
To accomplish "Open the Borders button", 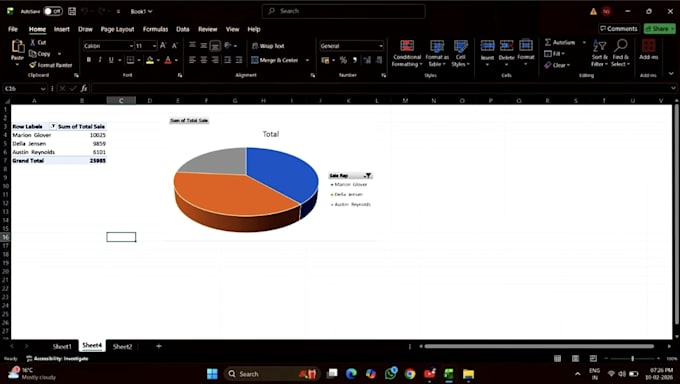I will coord(130,60).
